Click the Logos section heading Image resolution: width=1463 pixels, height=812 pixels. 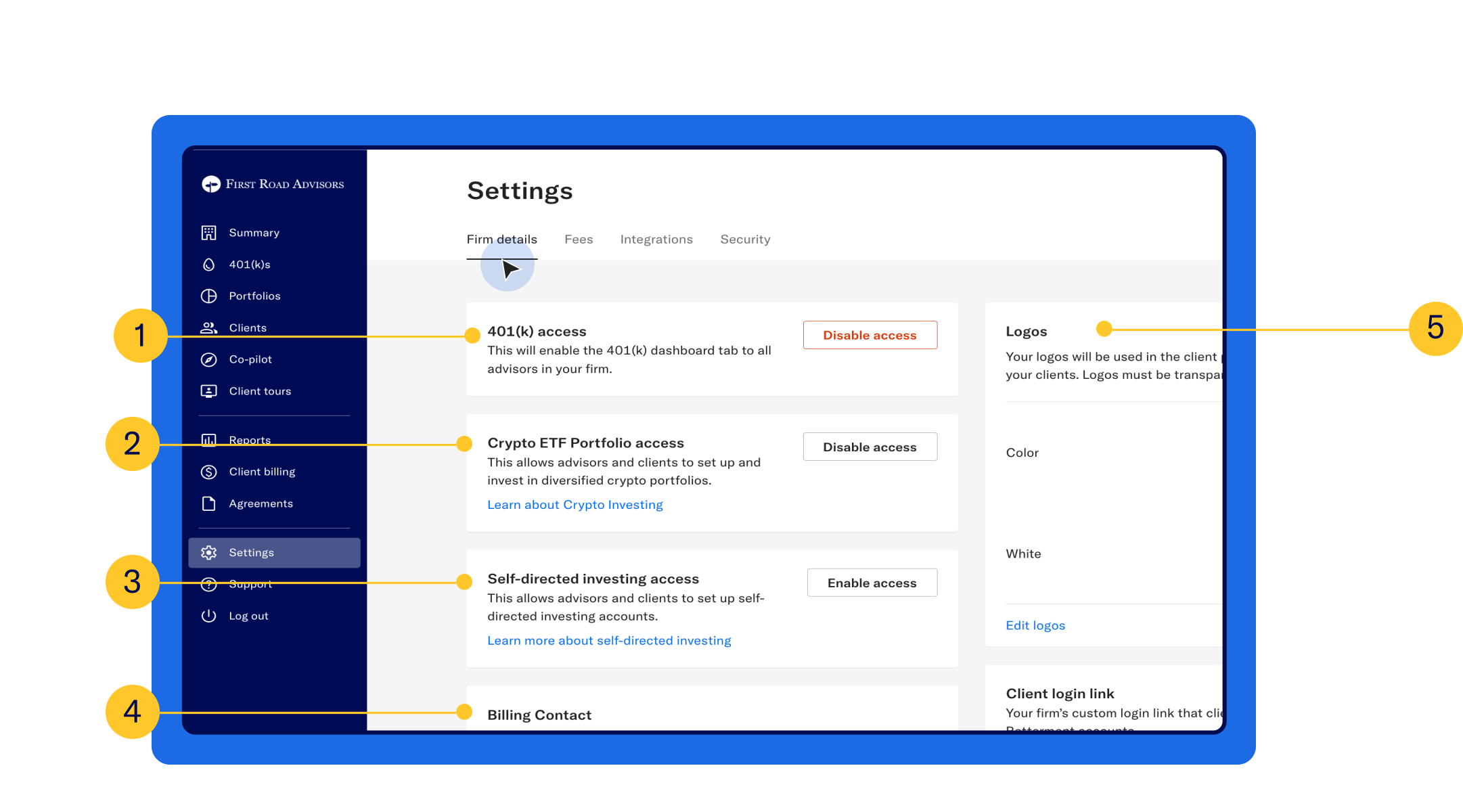coord(1027,332)
